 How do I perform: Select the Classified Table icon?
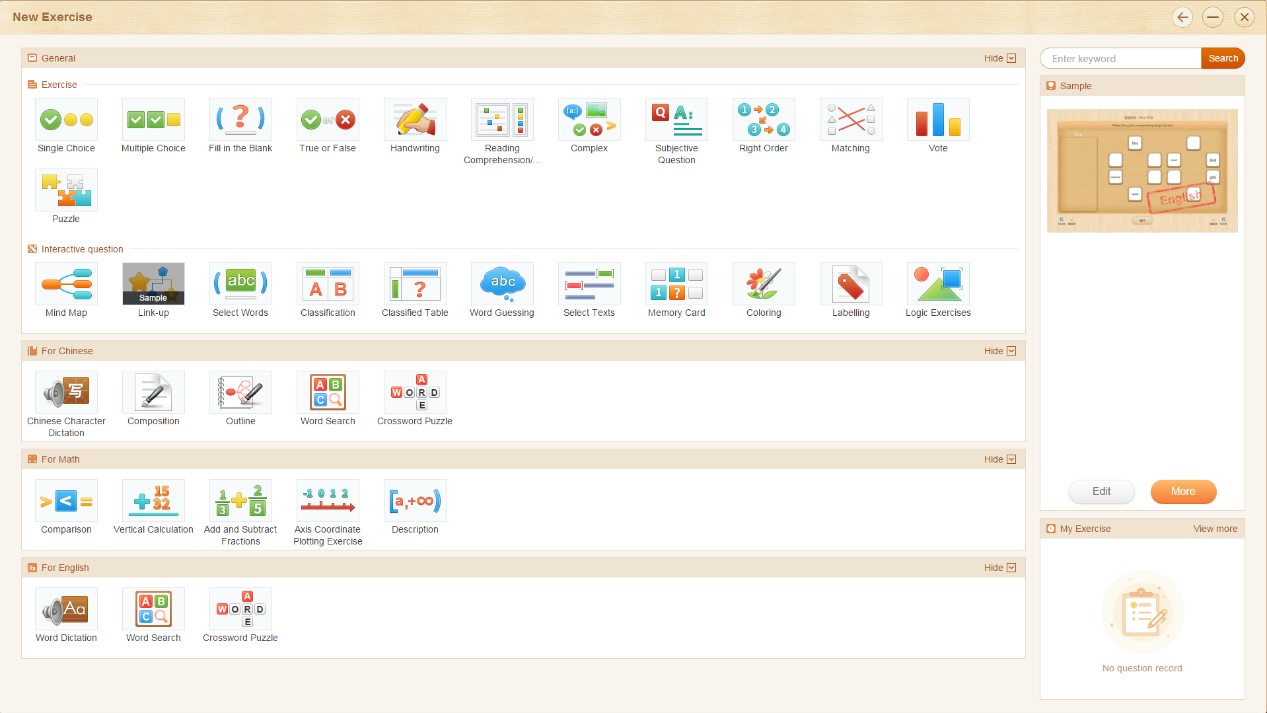415,284
